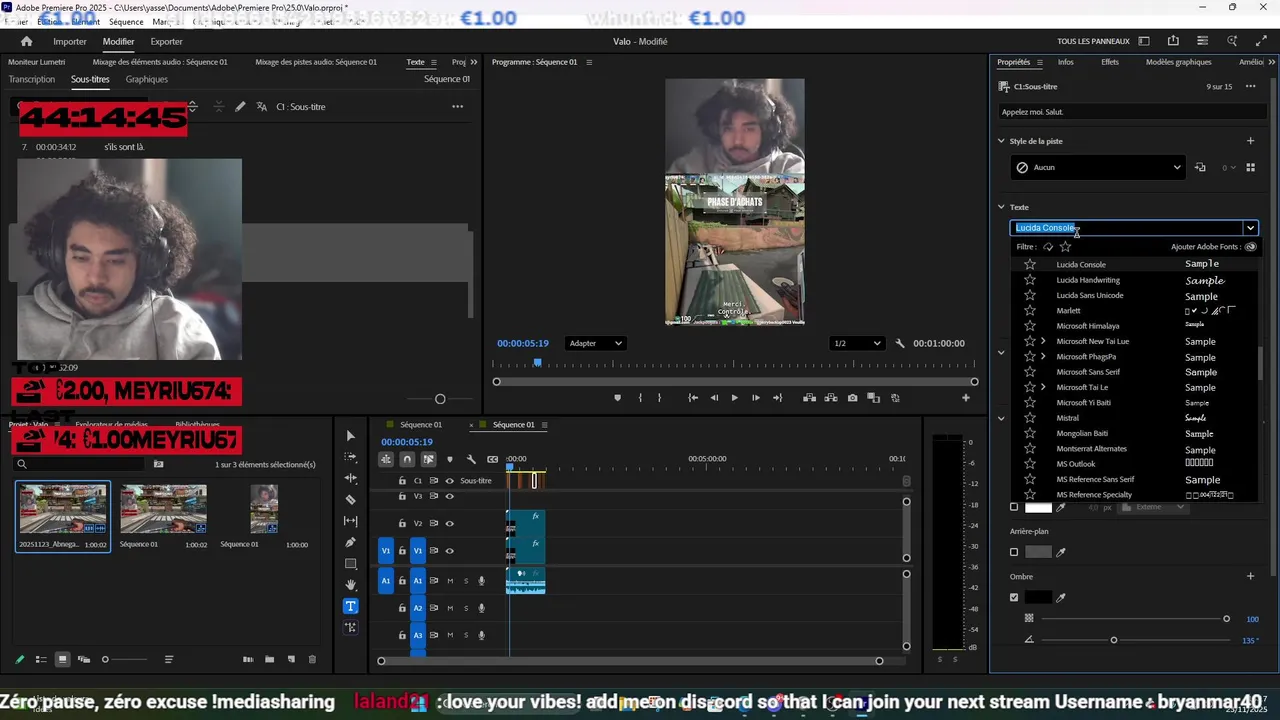
Task: Select the Razor tool
Action: [x=350, y=499]
